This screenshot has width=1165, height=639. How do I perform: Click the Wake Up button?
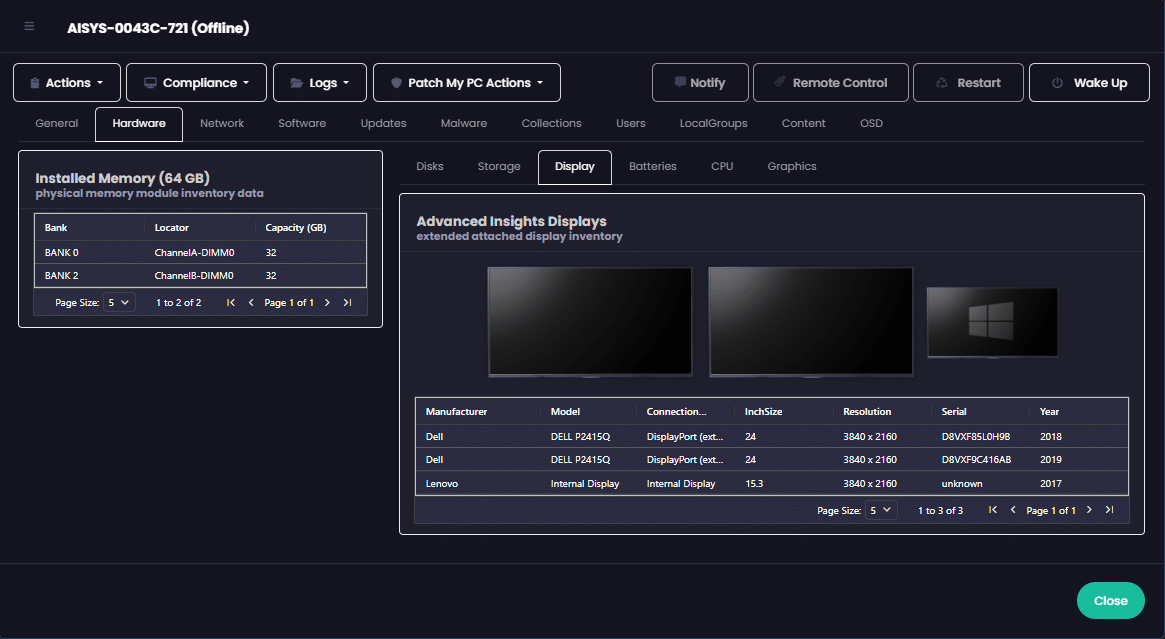click(1092, 83)
